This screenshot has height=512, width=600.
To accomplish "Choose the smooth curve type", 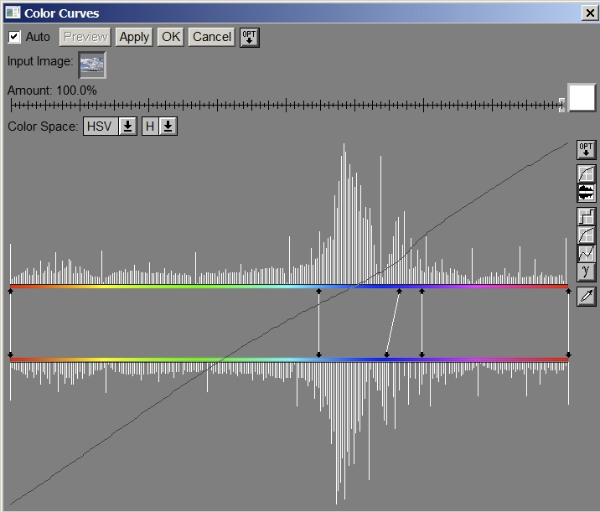I will (x=586, y=235).
